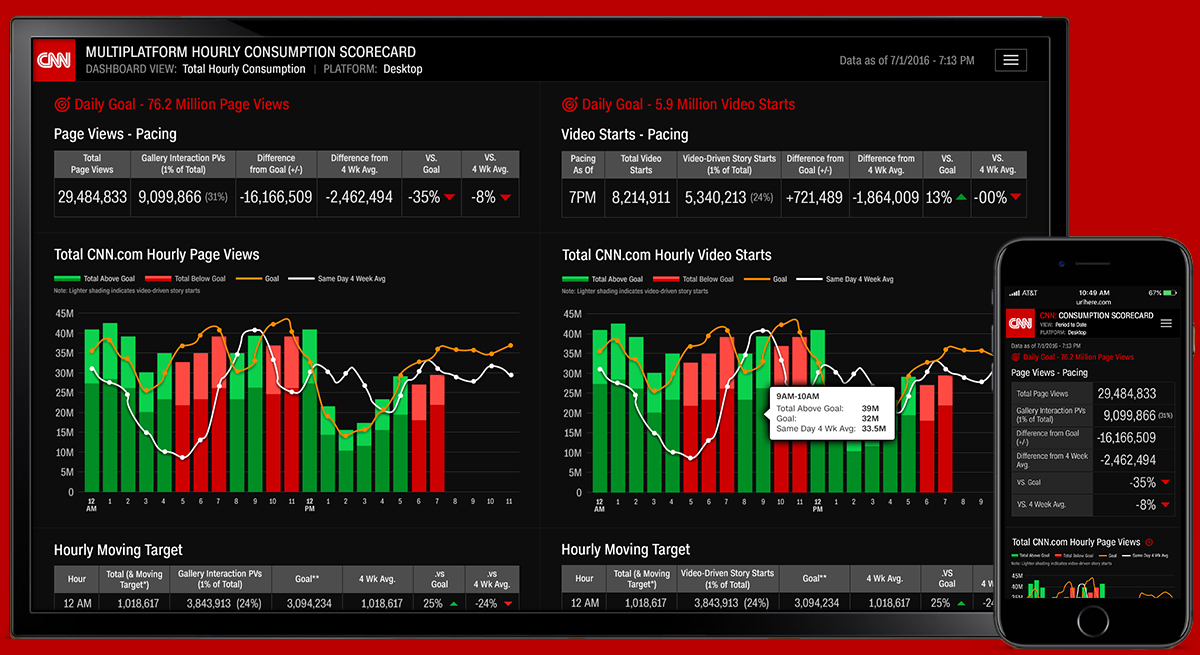
Task: Click the 39M Total Above Goal value in tooltip
Action: click(869, 408)
